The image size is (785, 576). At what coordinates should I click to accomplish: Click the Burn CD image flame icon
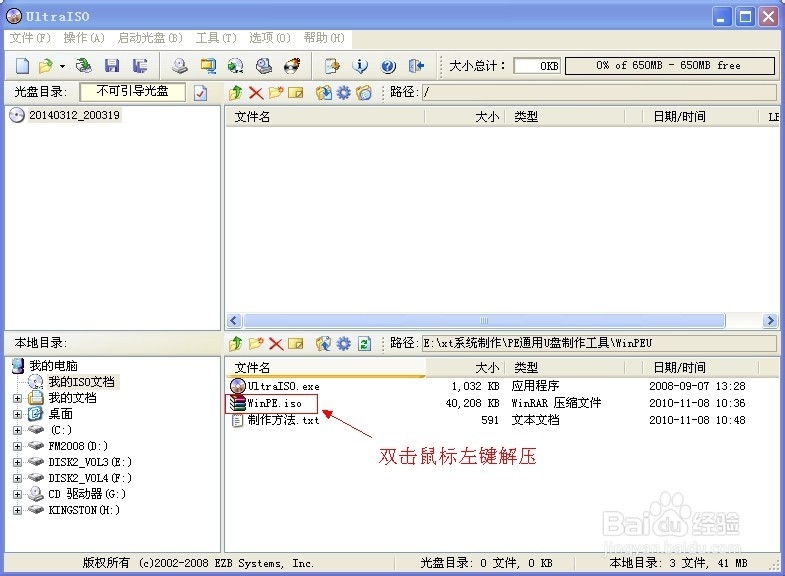tap(292, 66)
